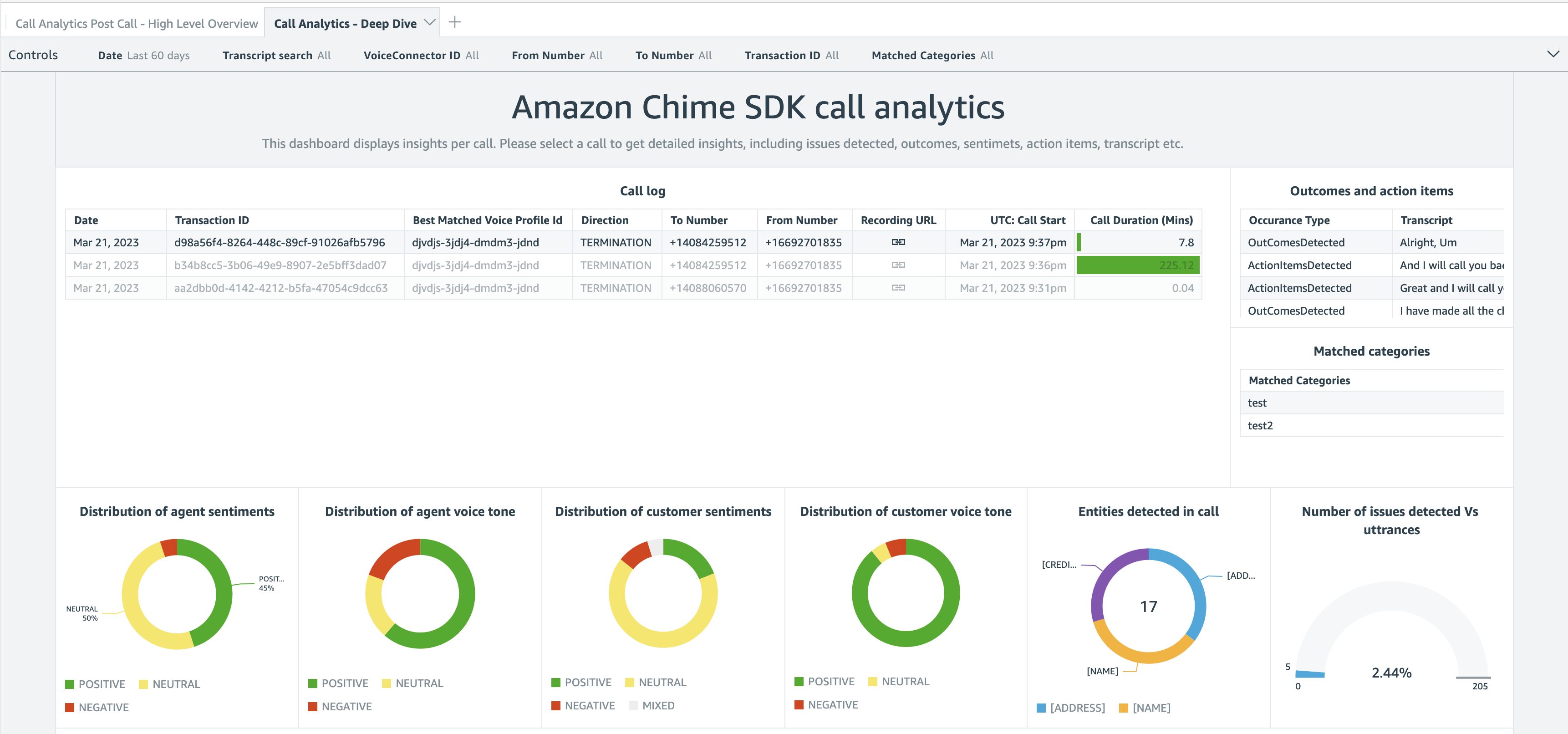Collapse the Controls bar with the chevron
This screenshot has width=1568, height=734.
click(1553, 54)
